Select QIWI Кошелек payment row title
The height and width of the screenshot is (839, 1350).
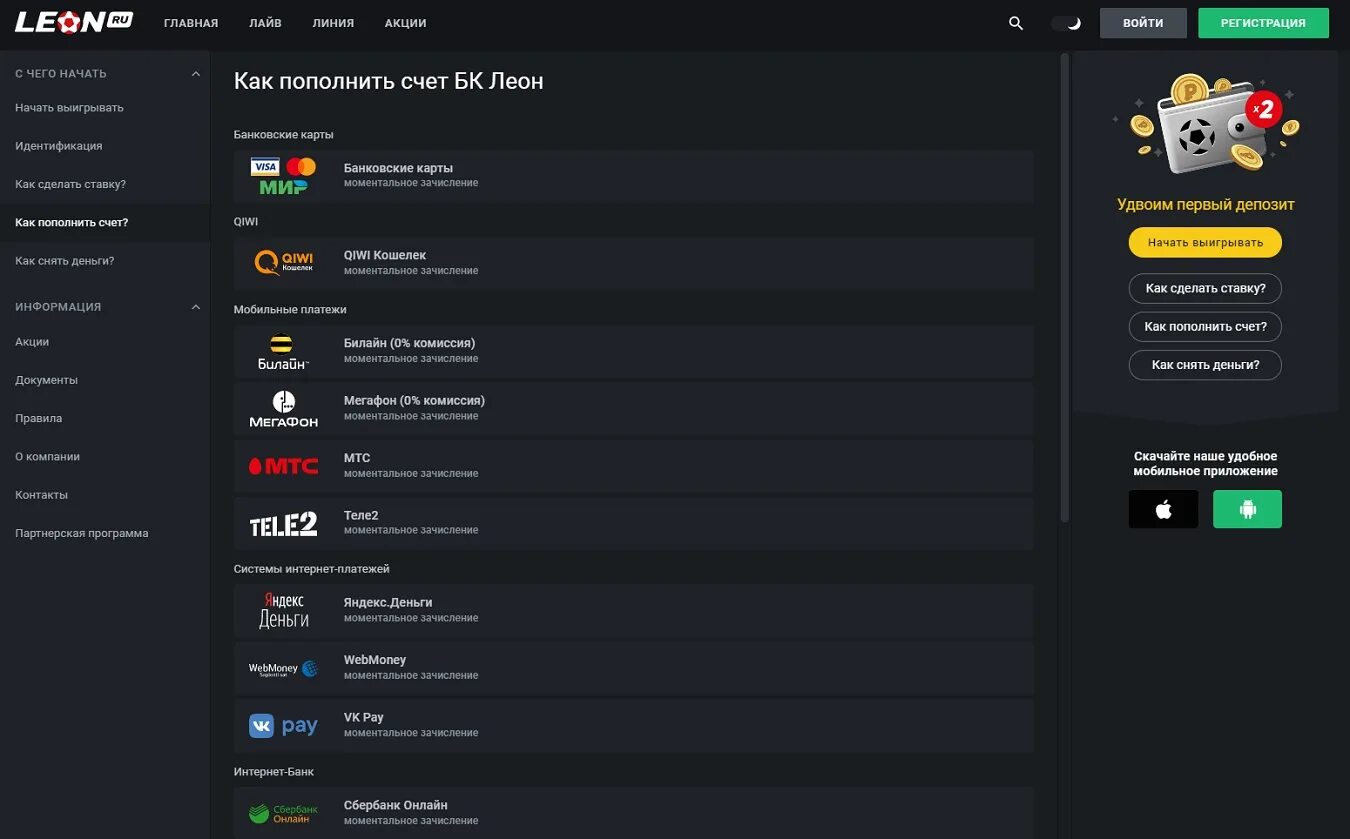(x=385, y=255)
